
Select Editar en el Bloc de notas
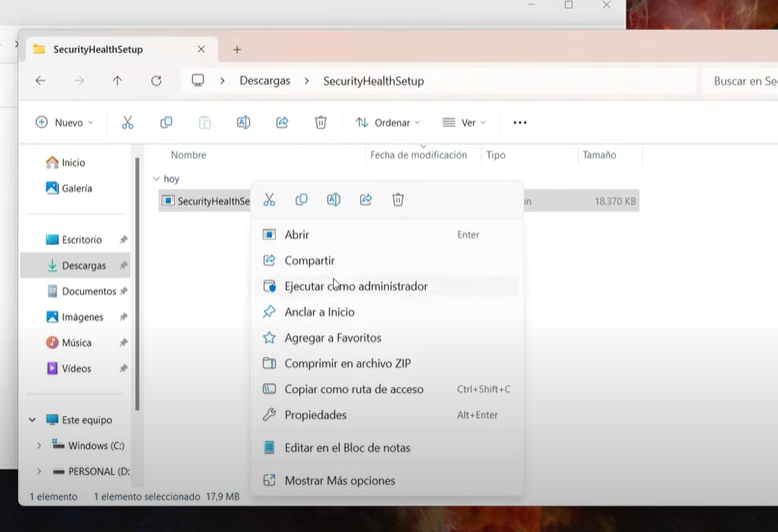387,448
